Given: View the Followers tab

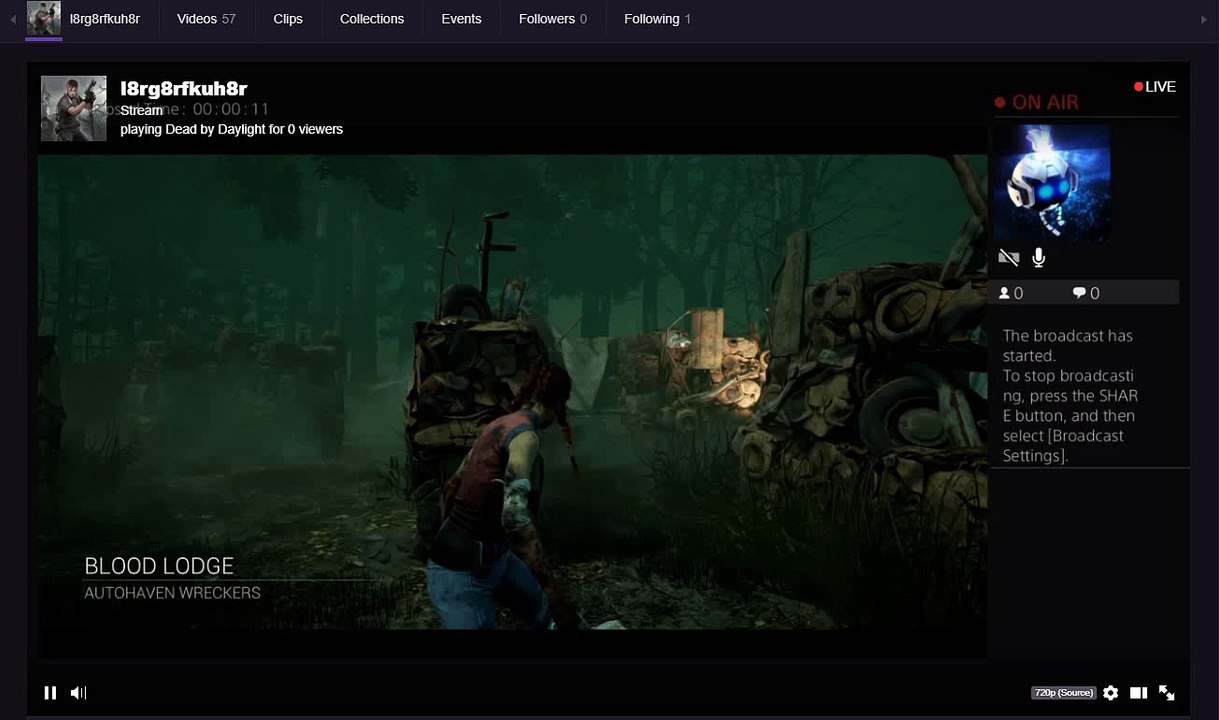Looking at the screenshot, I should [553, 19].
